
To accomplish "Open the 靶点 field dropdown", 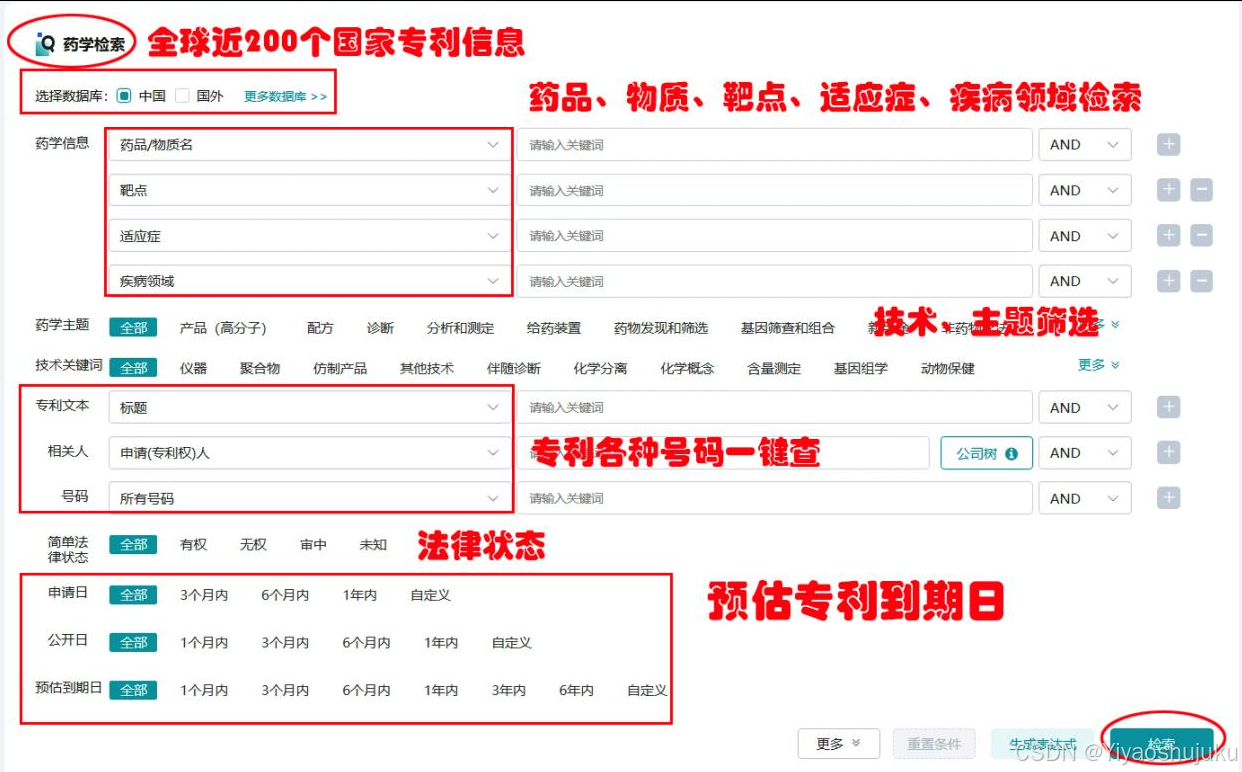I will pos(309,190).
